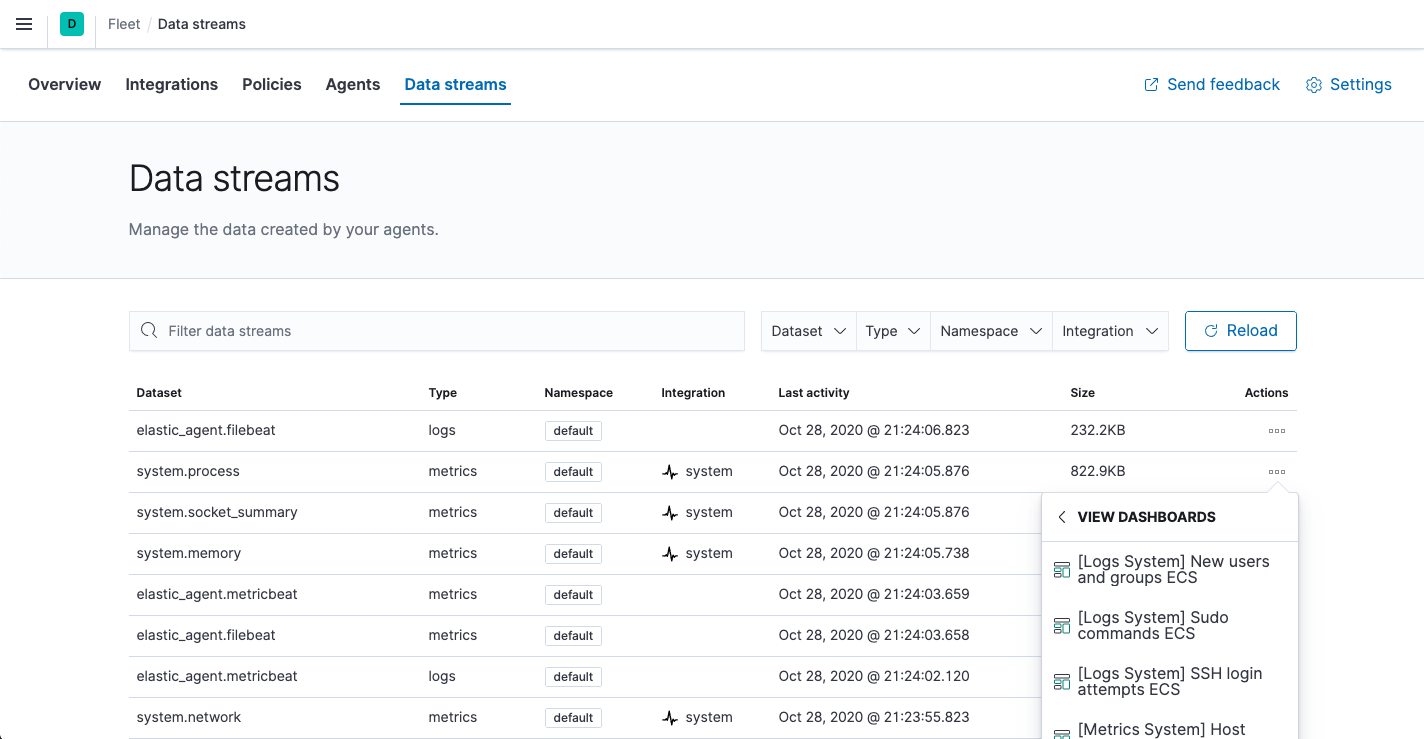1424x739 pixels.
Task: Click the system icon next to system.network
Action: (670, 717)
